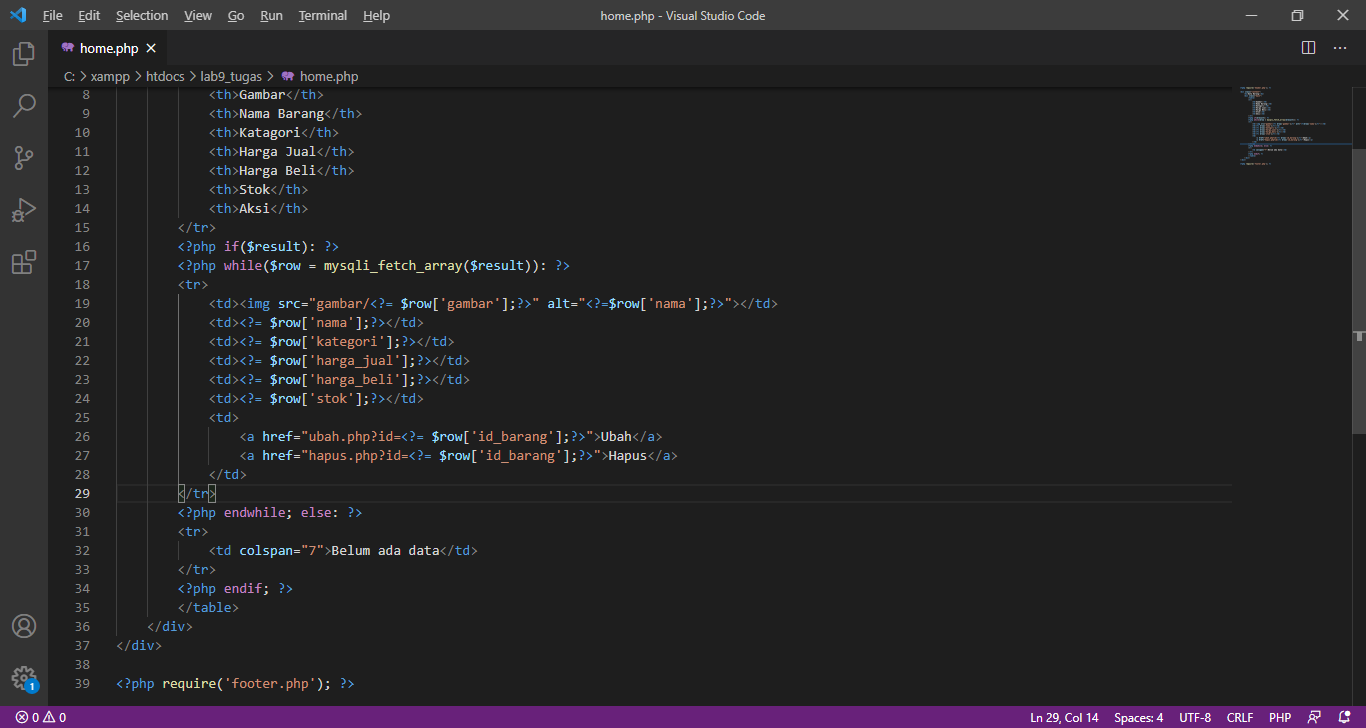
Task: Open the Manage settings gear
Action: click(x=24, y=677)
